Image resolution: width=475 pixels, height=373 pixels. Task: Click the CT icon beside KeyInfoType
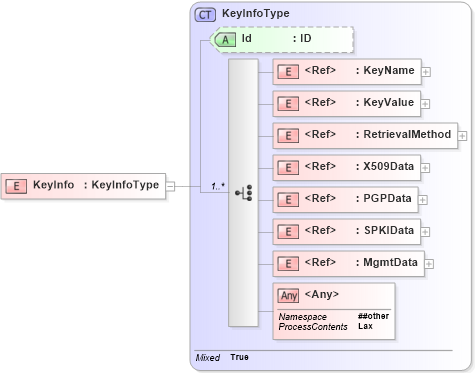click(x=205, y=15)
